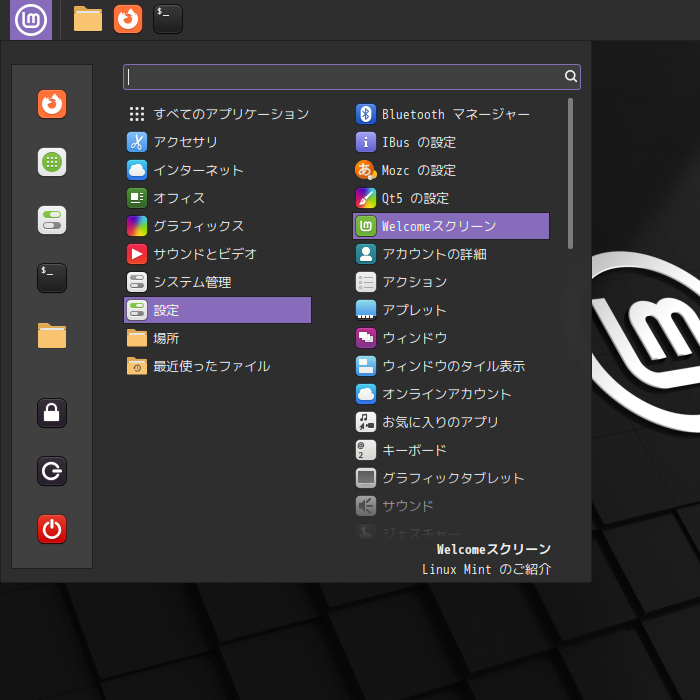Click the application list scrollbar
This screenshot has height=700, width=700.
570,173
